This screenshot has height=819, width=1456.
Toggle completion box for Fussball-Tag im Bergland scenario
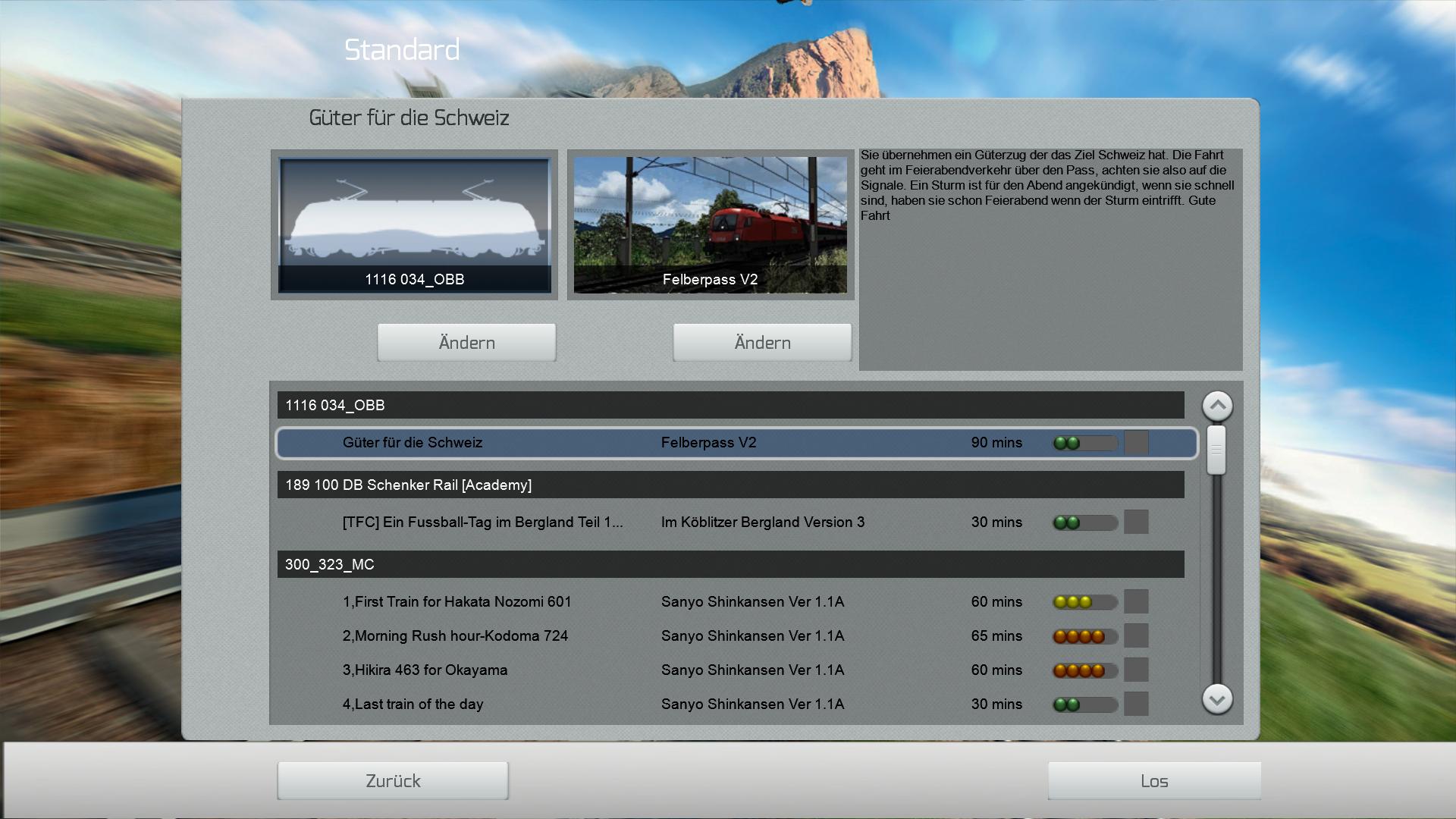(1135, 522)
